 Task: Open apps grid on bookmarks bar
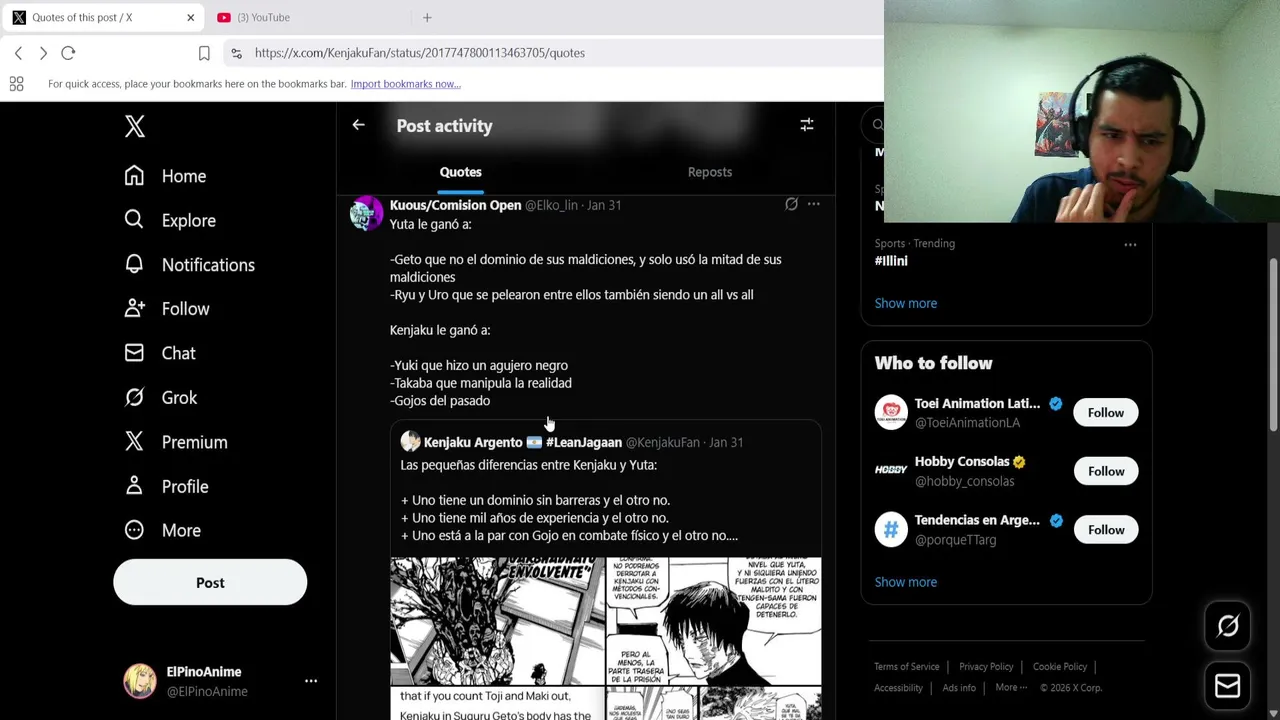(x=17, y=84)
